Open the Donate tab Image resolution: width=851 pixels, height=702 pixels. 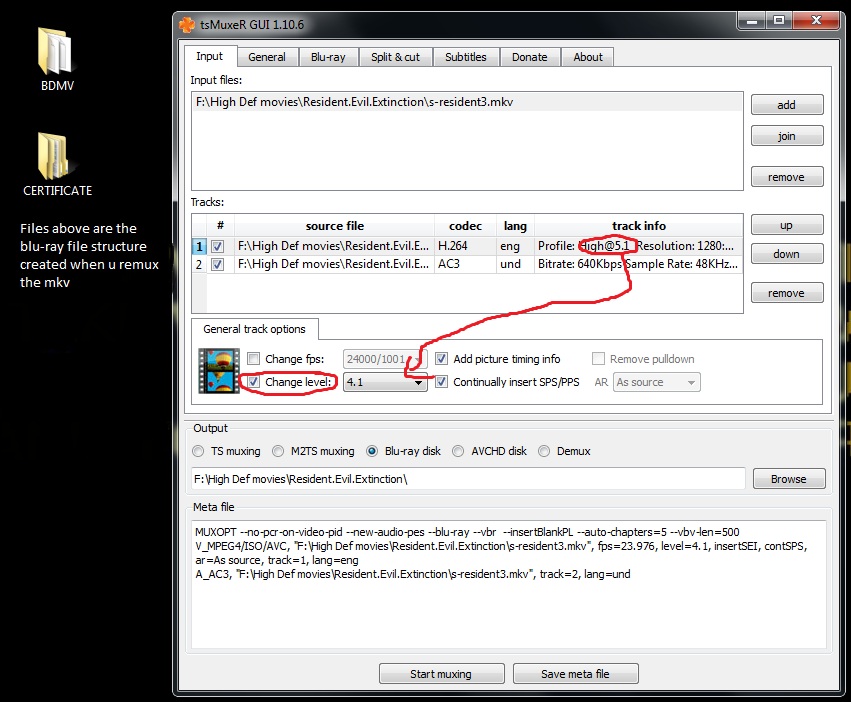(x=530, y=57)
